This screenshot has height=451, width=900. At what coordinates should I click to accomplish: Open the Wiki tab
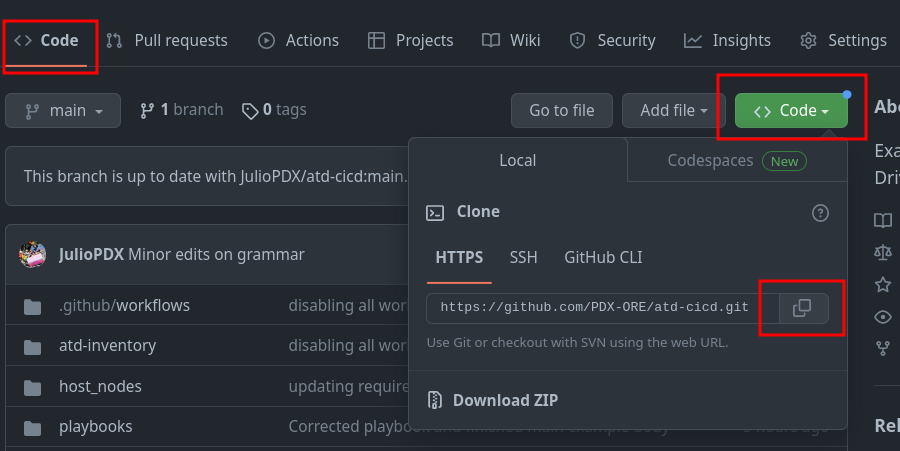[511, 41]
